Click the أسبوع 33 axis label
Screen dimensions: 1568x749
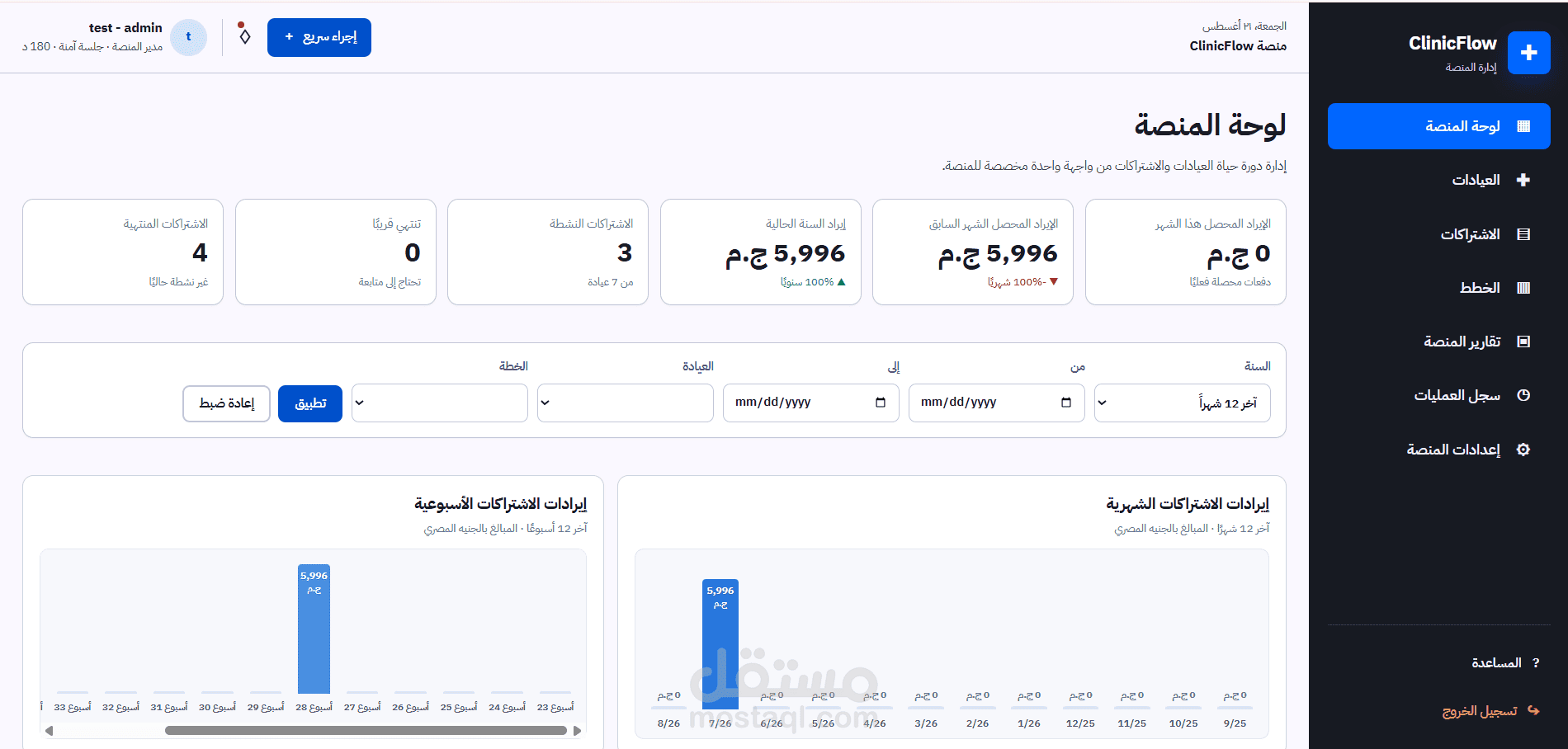click(73, 707)
